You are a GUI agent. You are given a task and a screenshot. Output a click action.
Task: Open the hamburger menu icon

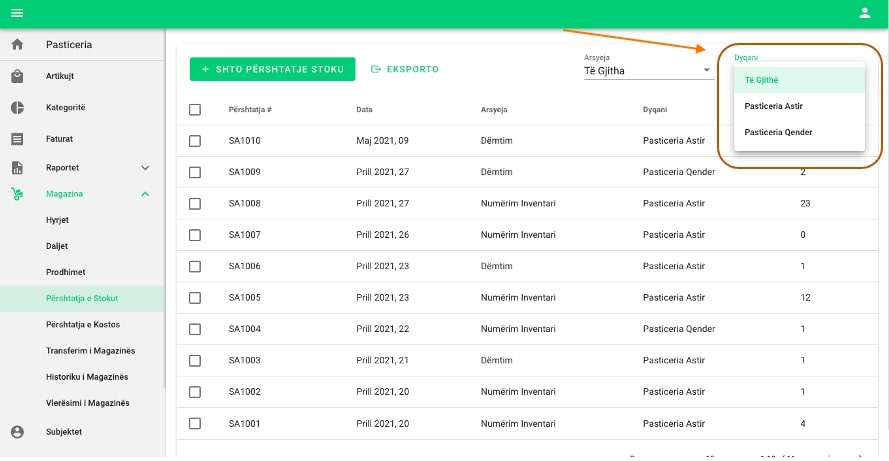pyautogui.click(x=17, y=13)
